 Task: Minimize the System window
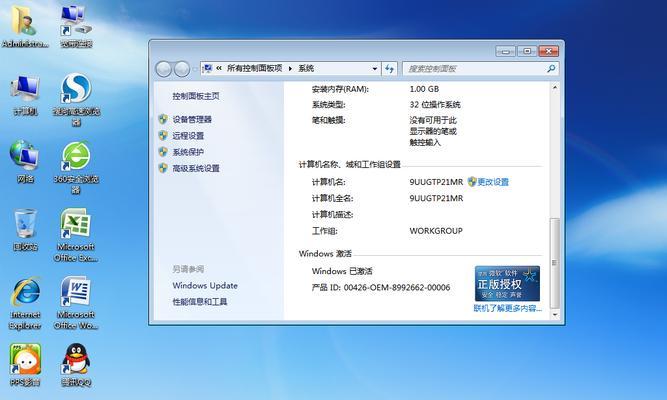click(x=506, y=51)
